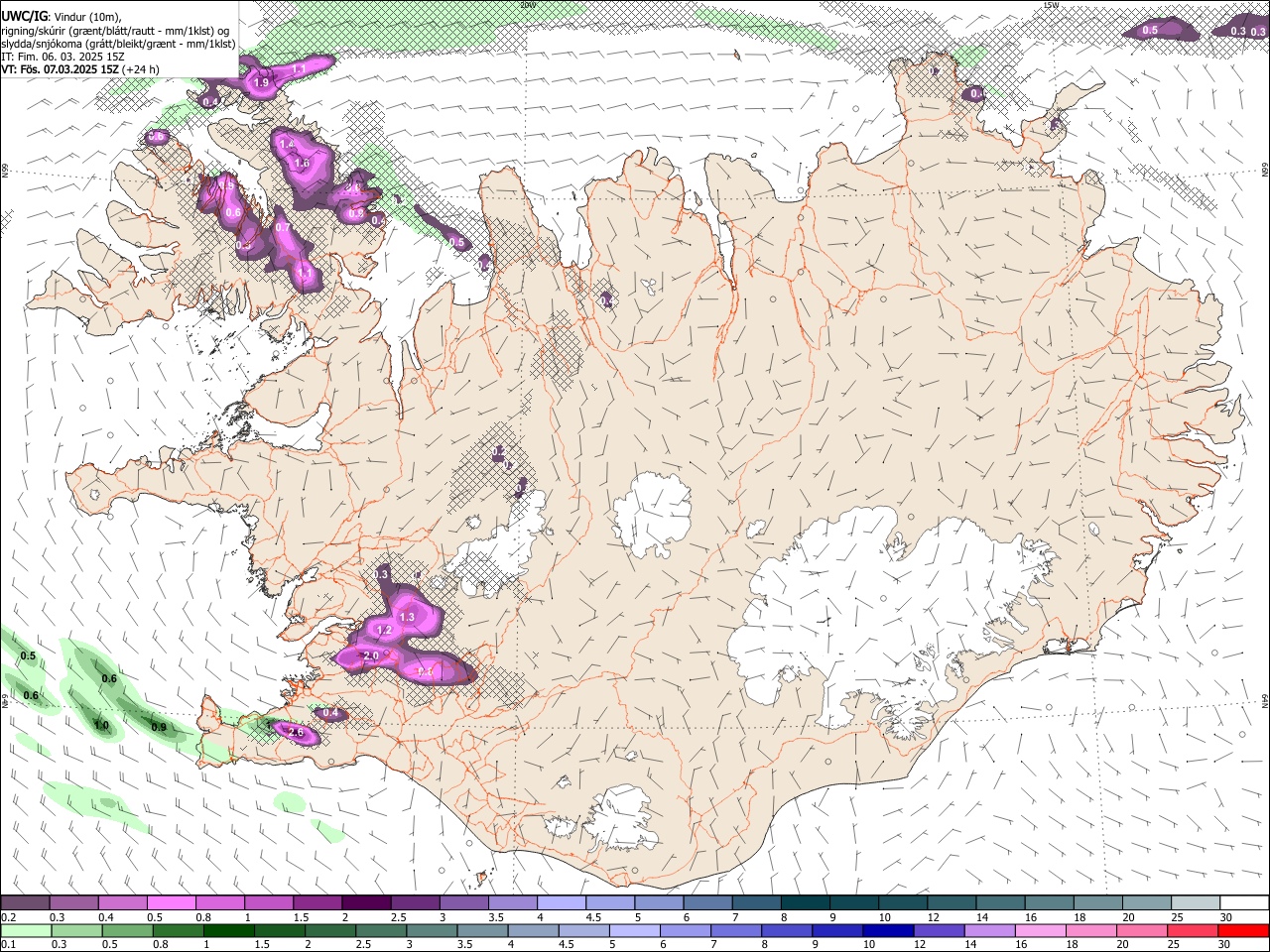1270x952 pixels.
Task: Click the "1.4" snowfall value
Action: (287, 145)
